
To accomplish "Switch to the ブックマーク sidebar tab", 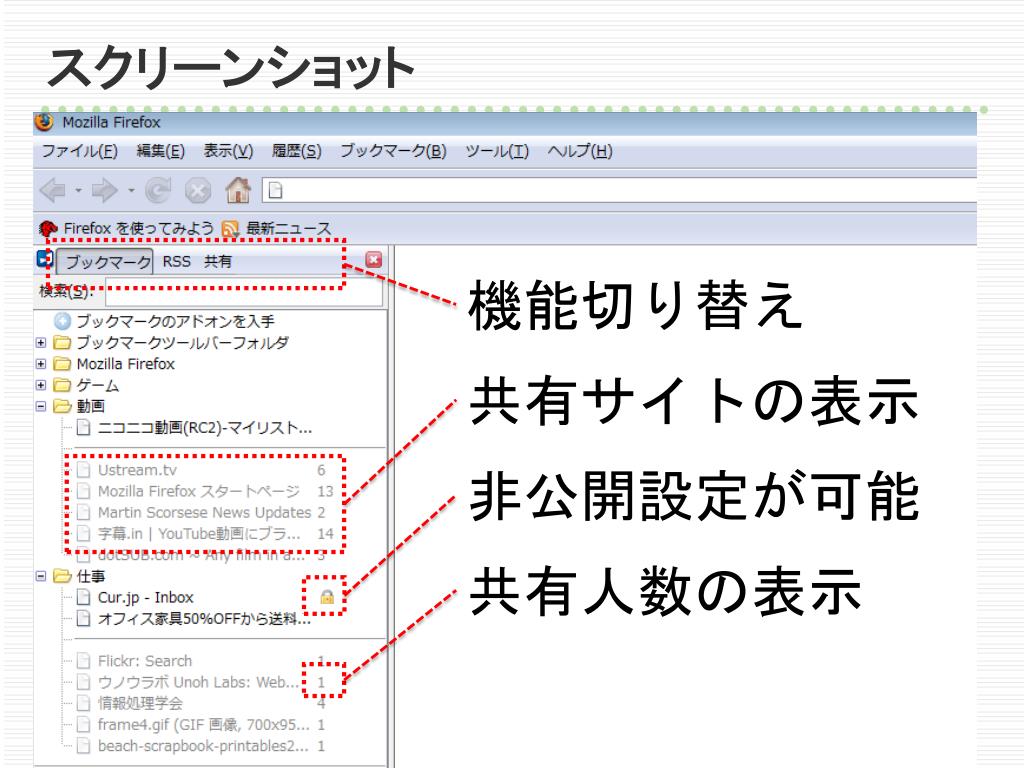I will 106,262.
